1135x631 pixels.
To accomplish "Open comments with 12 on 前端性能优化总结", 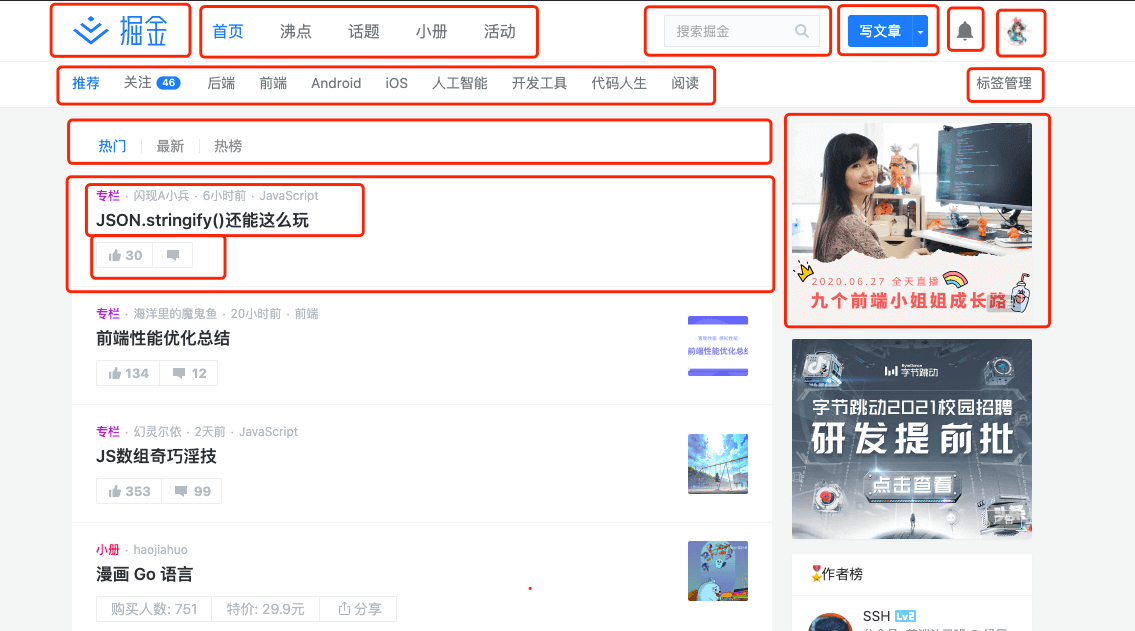I will (x=189, y=373).
